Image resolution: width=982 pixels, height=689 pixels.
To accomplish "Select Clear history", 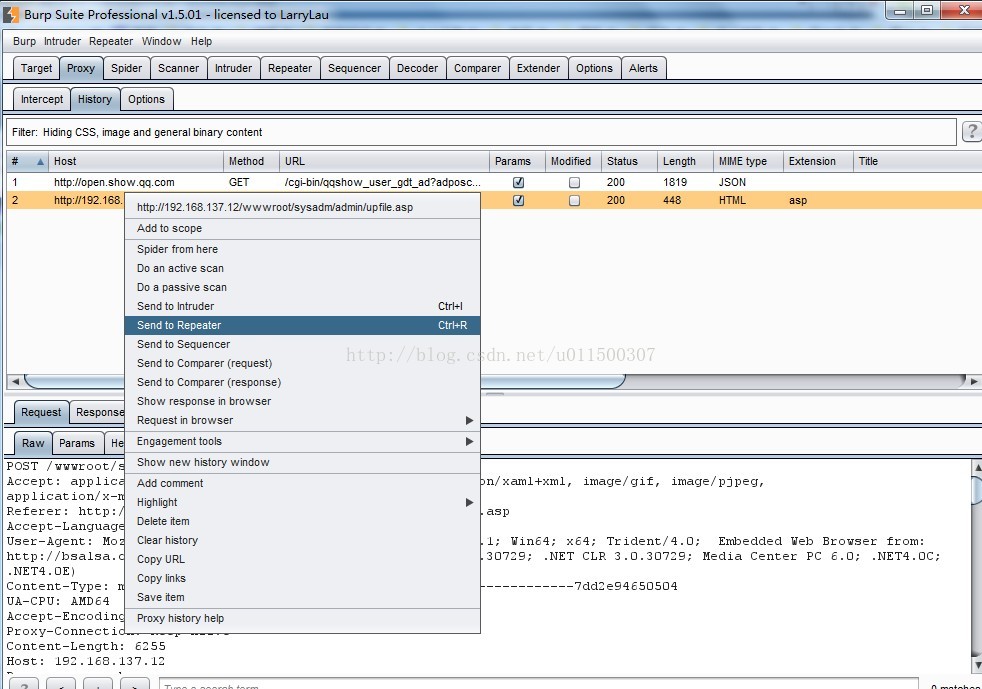I will point(302,541).
